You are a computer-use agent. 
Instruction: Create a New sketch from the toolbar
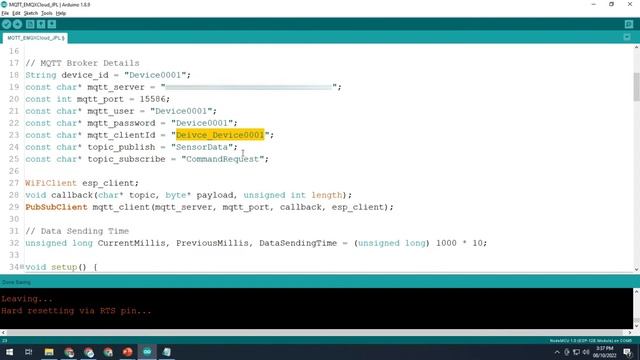pyautogui.click(x=30, y=24)
